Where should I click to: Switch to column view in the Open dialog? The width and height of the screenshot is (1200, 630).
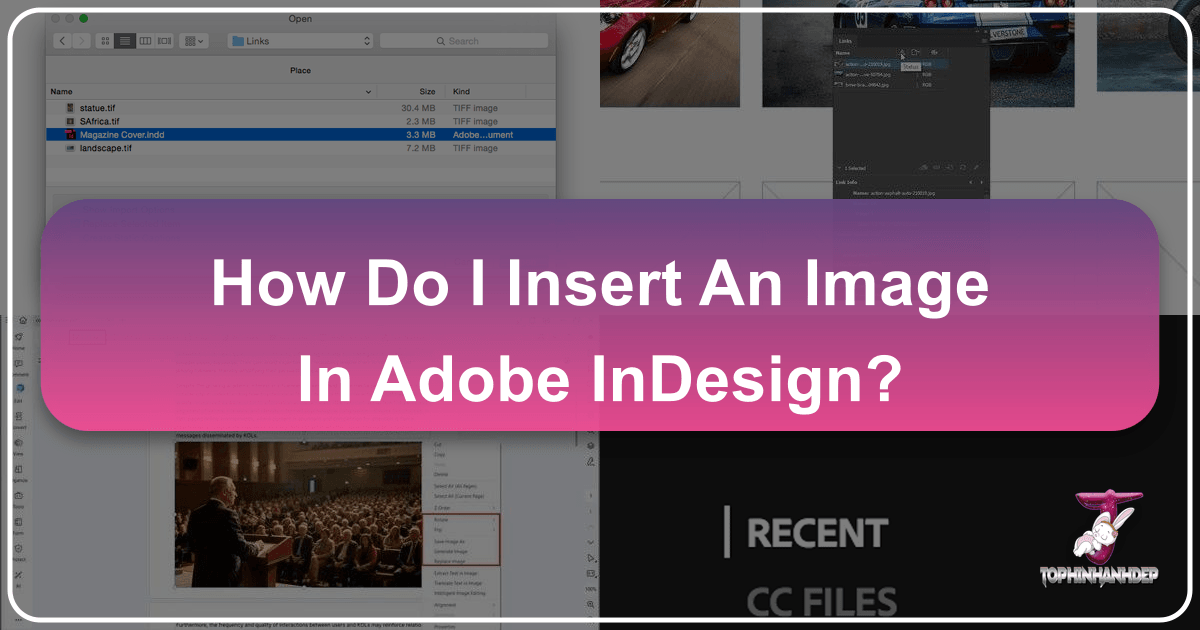click(145, 40)
